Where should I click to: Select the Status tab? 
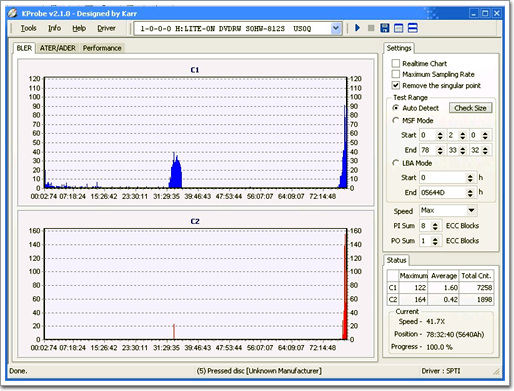pyautogui.click(x=396, y=260)
